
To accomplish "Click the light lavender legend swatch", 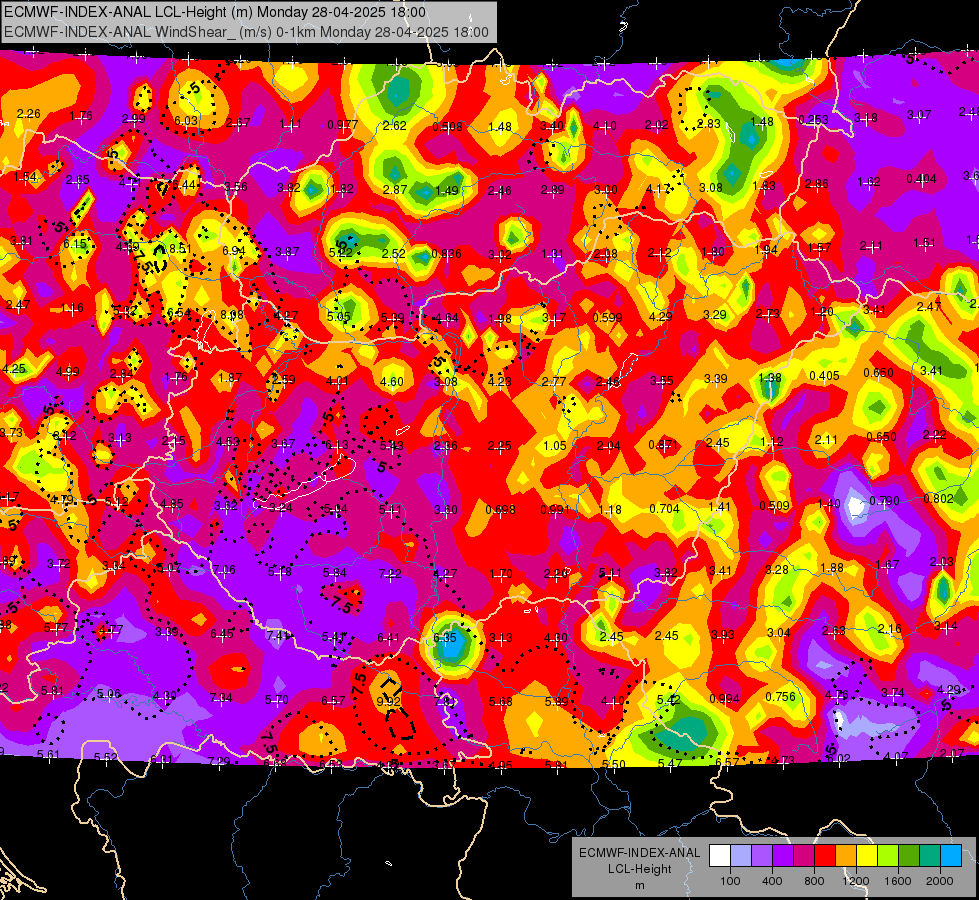I will click(741, 856).
